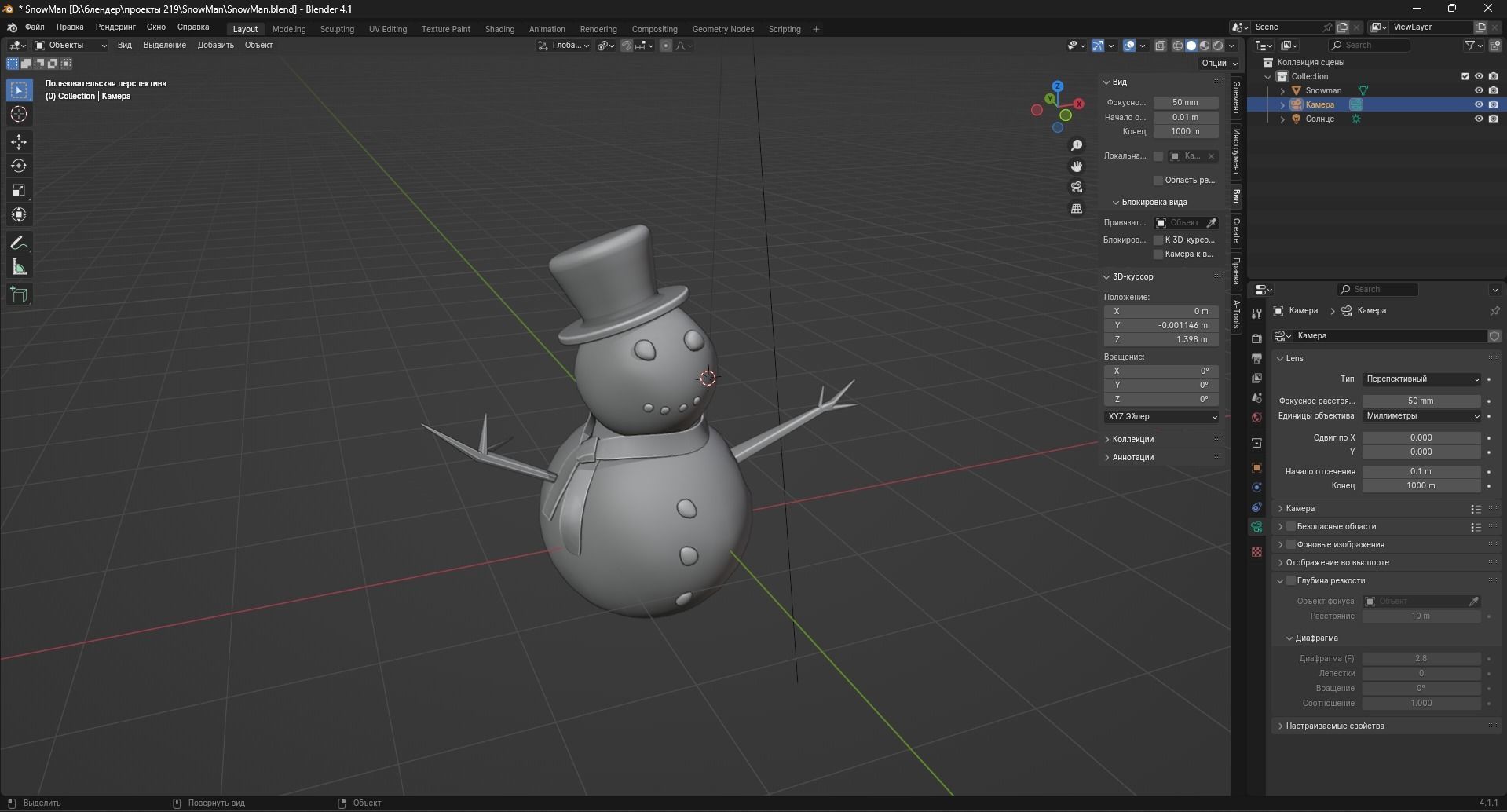Activate the Rotate tool
Viewport: 1507px width, 812px height.
[x=20, y=166]
